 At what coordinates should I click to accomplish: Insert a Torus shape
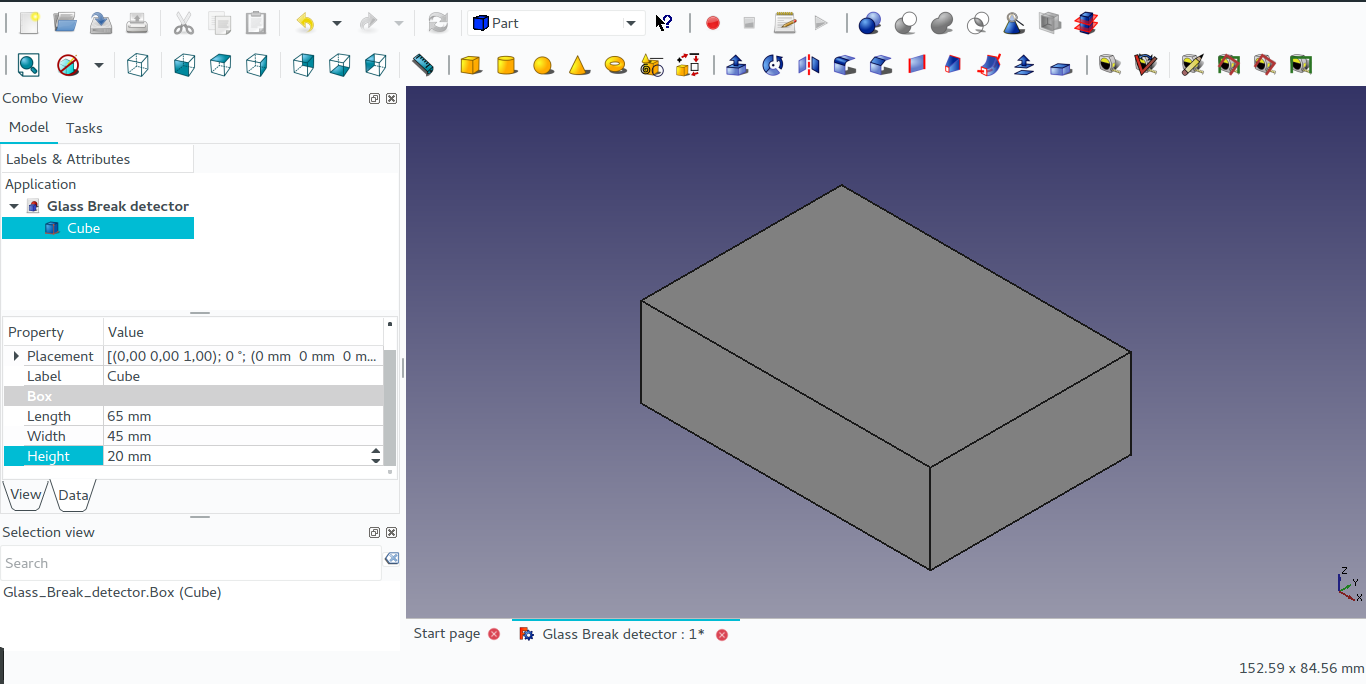click(x=616, y=64)
